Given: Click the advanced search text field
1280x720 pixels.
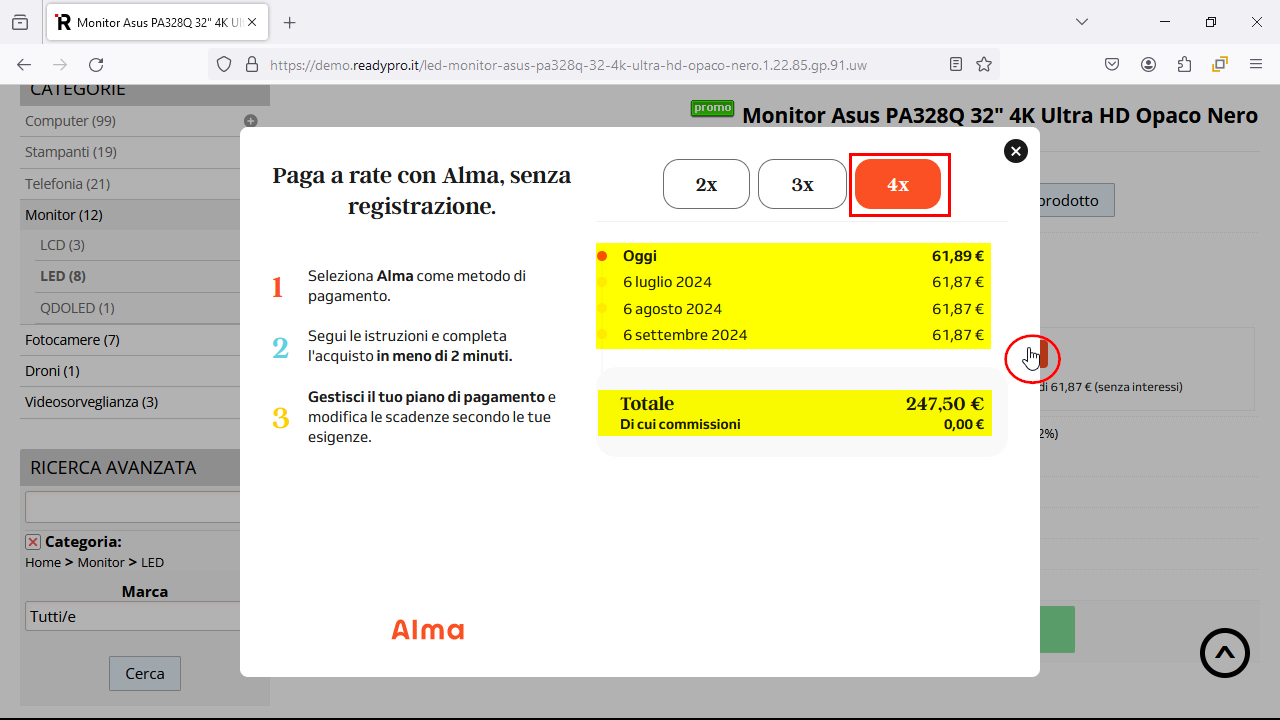Looking at the screenshot, I should [x=133, y=507].
